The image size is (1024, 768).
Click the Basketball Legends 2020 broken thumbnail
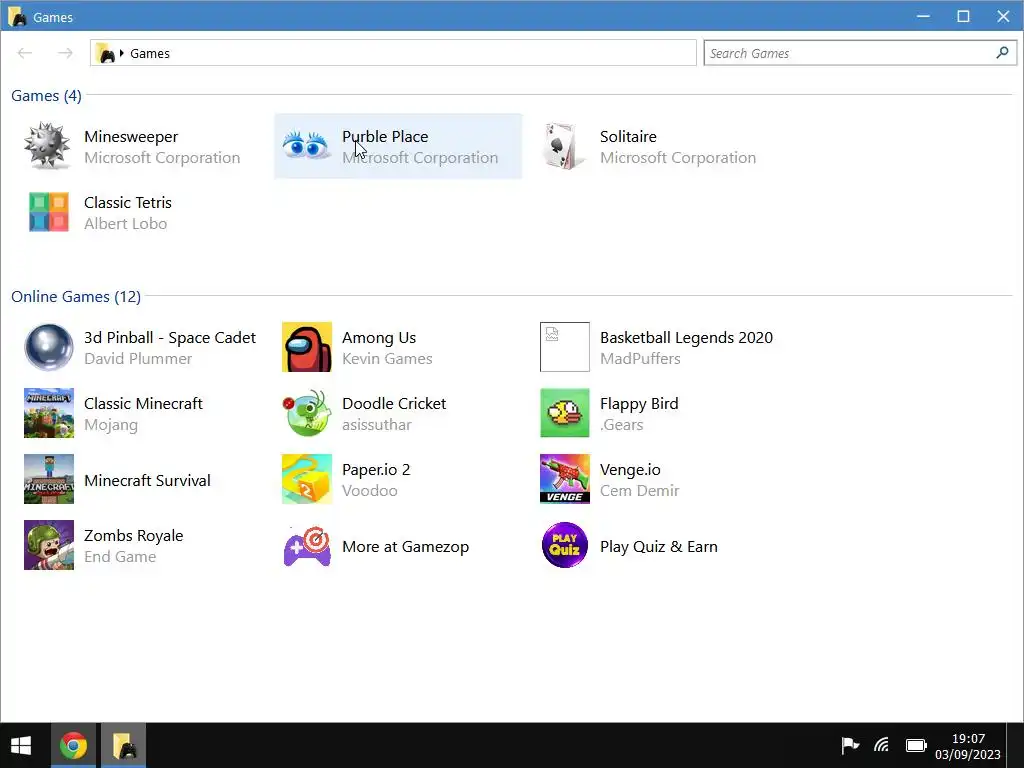pos(565,347)
